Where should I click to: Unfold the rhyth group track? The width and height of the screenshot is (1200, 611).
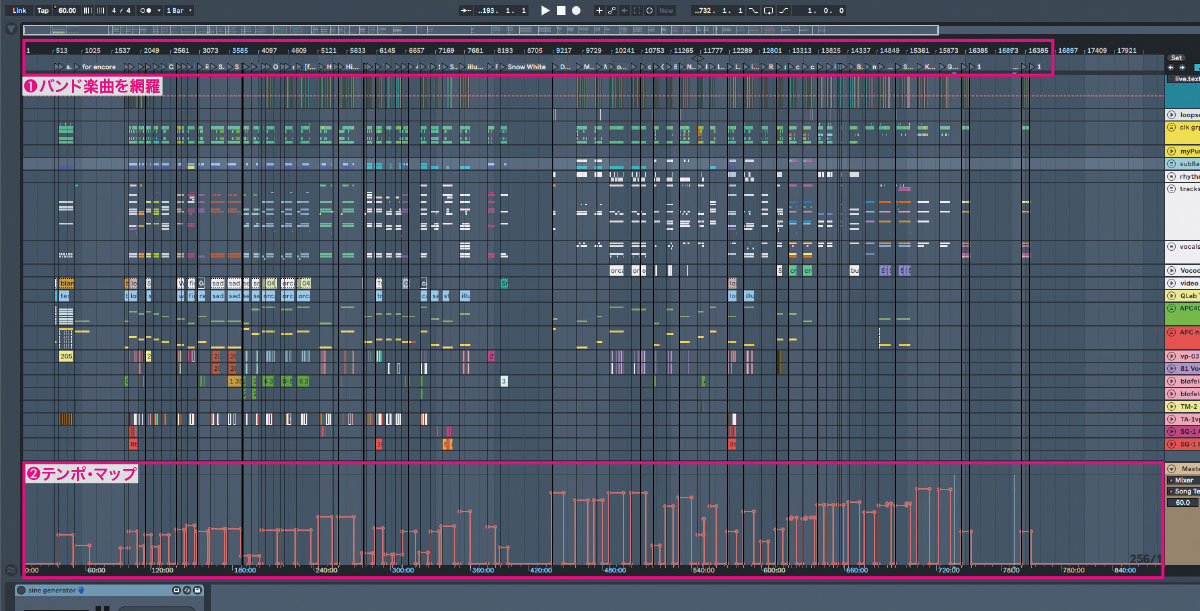[x=1172, y=176]
